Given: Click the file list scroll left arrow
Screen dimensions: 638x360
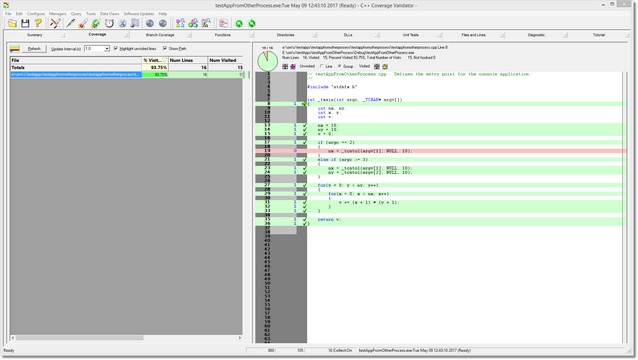Looking at the screenshot, I should point(13,338).
